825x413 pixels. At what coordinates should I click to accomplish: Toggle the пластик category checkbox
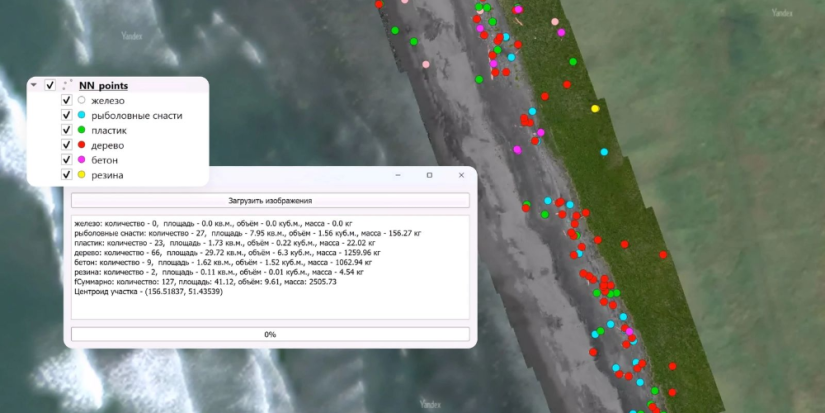[x=66, y=129]
